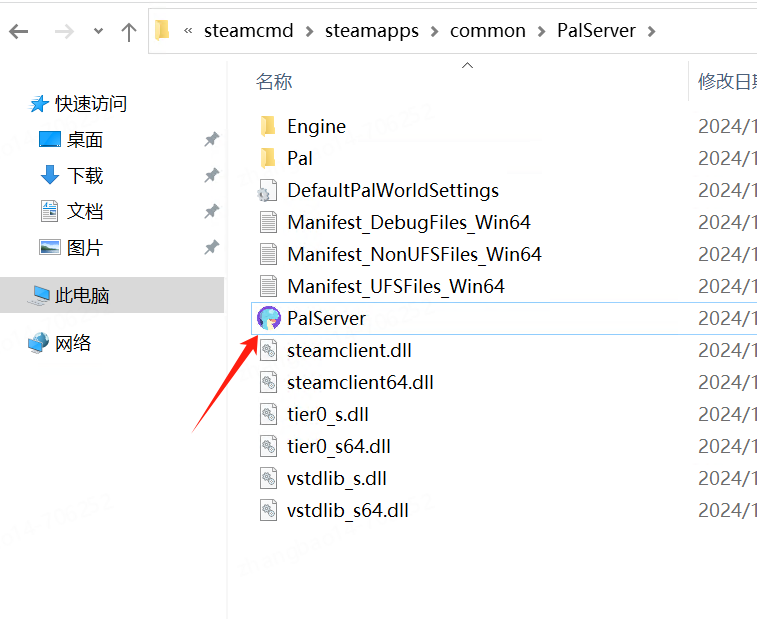Navigate to common in breadcrumb
757x619 pixels.
[x=488, y=31]
